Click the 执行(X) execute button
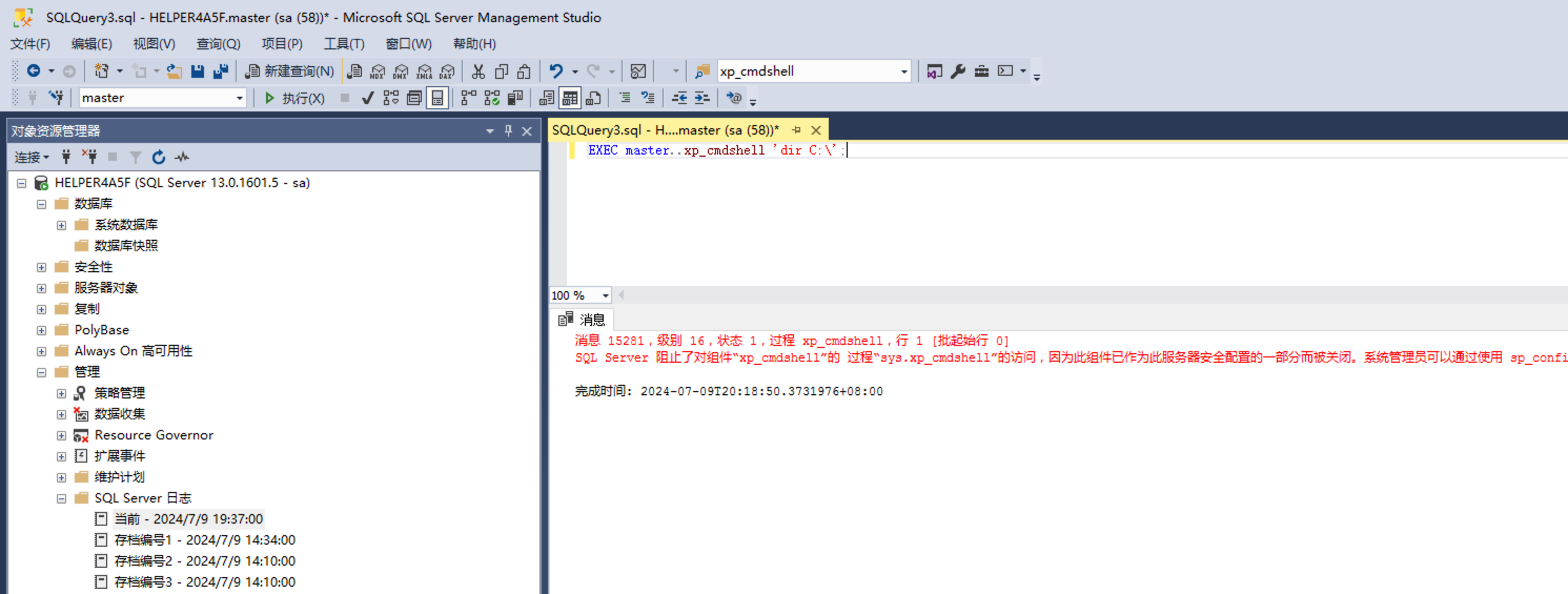The height and width of the screenshot is (594, 1568). [294, 98]
